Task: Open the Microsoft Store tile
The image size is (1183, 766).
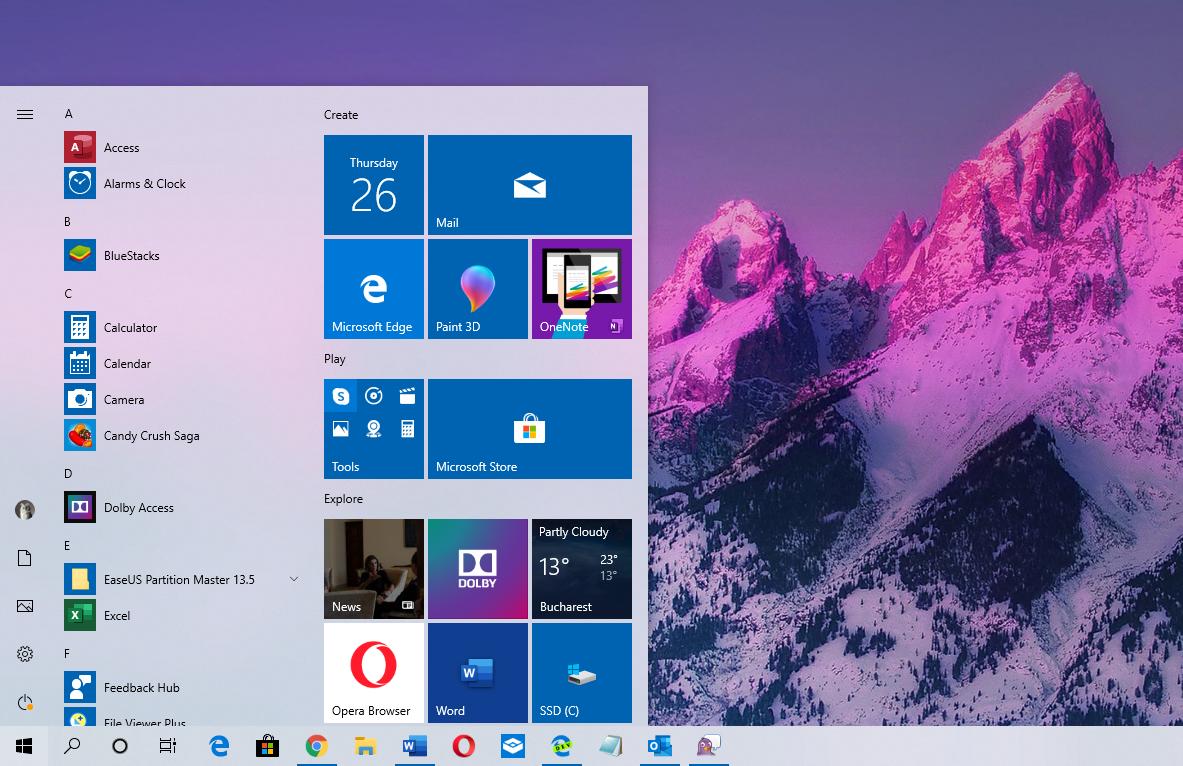Action: (530, 429)
